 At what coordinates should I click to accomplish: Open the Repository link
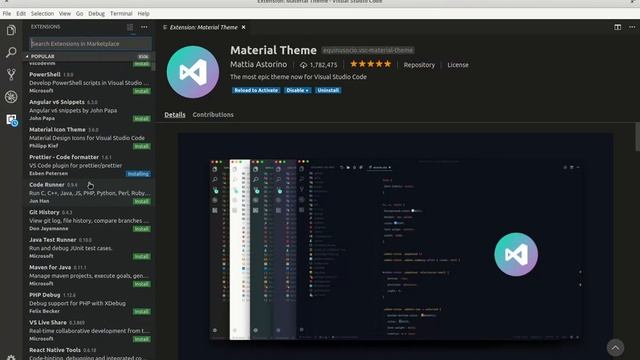point(419,65)
